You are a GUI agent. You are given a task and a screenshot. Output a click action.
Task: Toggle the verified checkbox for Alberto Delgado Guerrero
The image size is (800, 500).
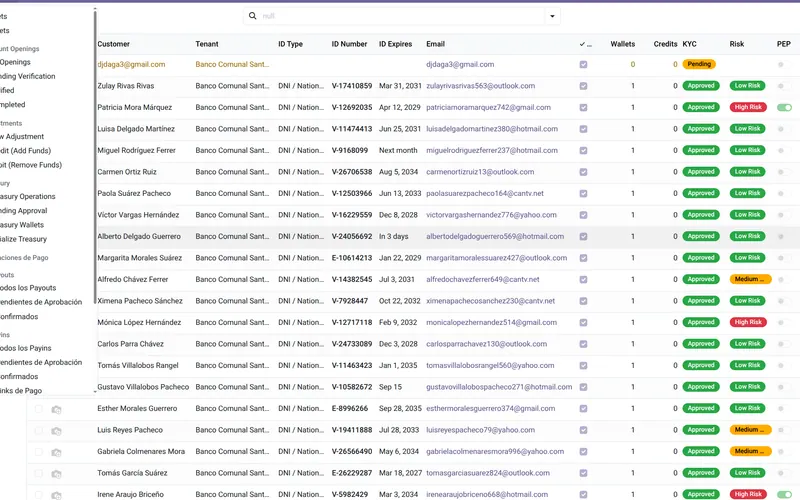click(x=583, y=236)
